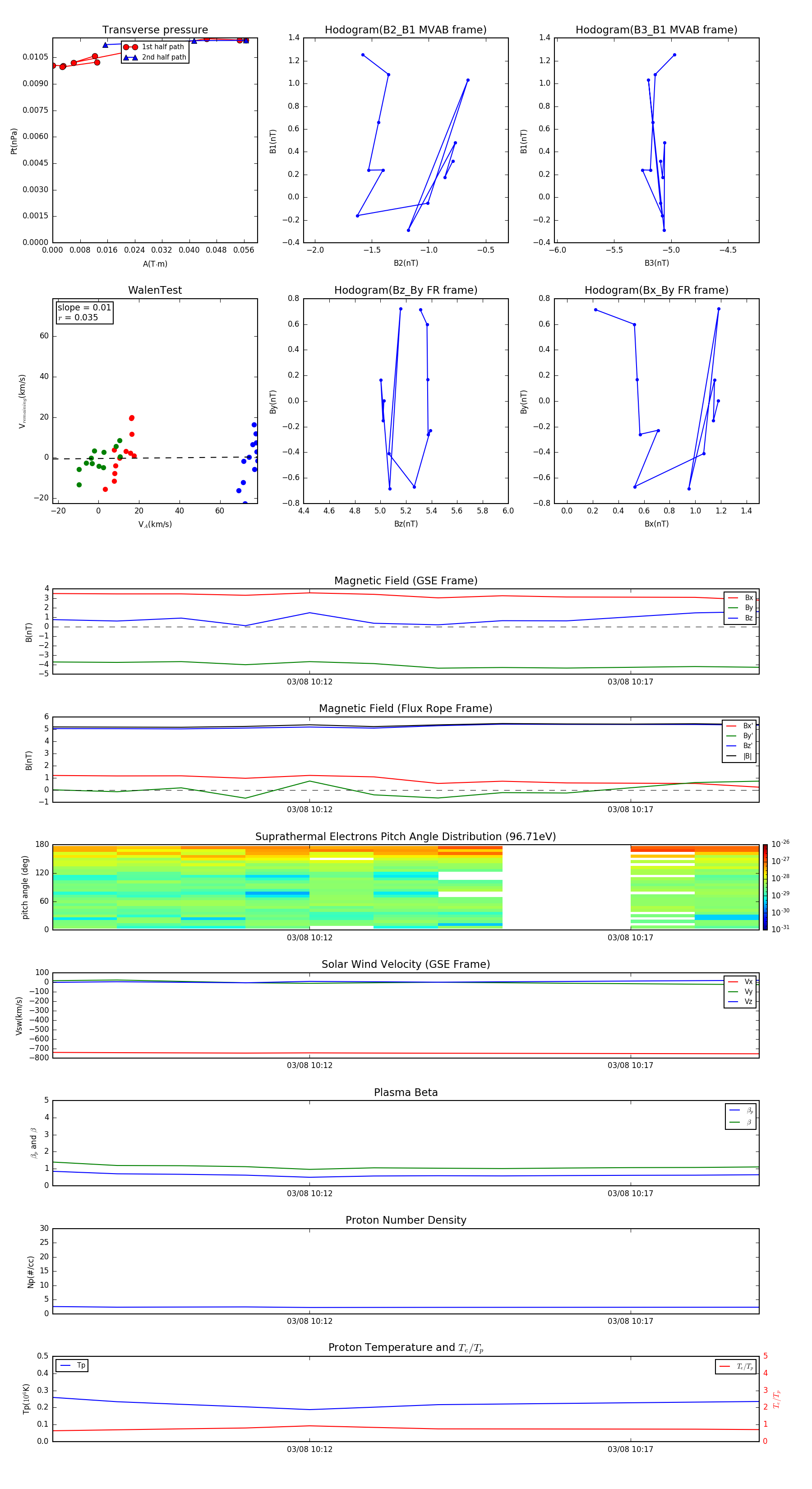Click the 'Vsw(km/s)' axis label
The width and height of the screenshot is (812, 1489).
[19, 1015]
